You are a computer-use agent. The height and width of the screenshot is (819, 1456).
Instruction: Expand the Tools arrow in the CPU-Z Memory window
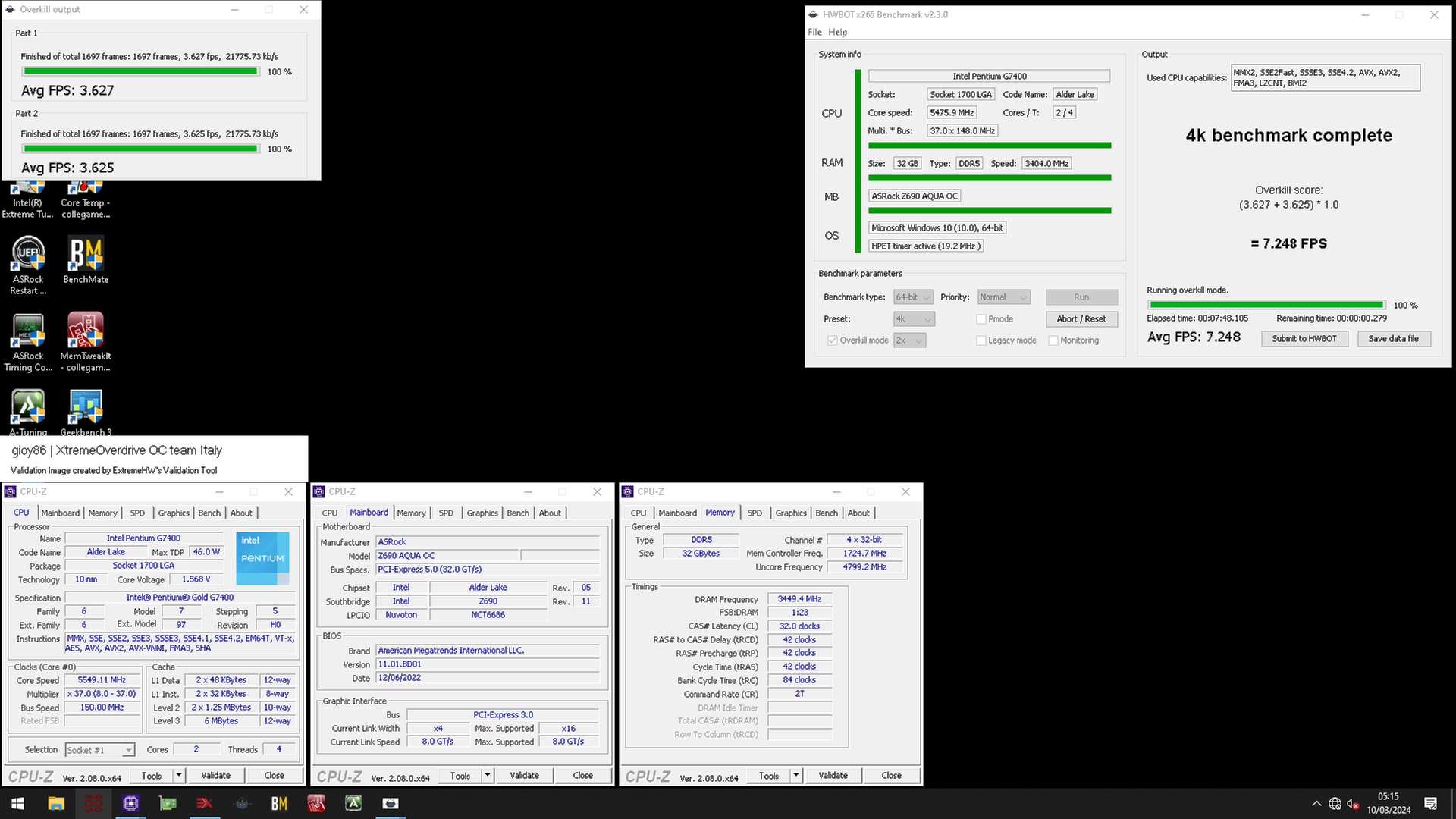coord(796,776)
